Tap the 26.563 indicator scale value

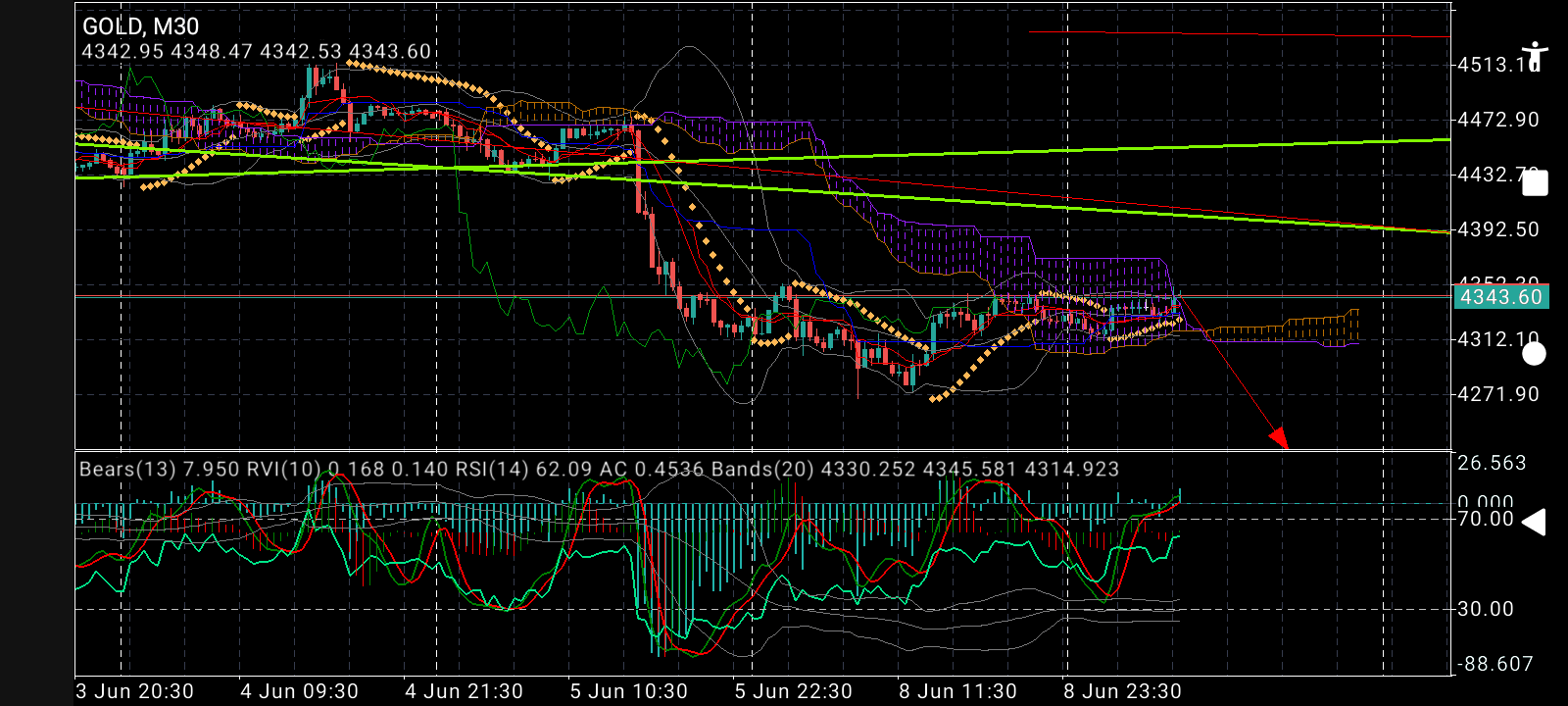point(1493,463)
